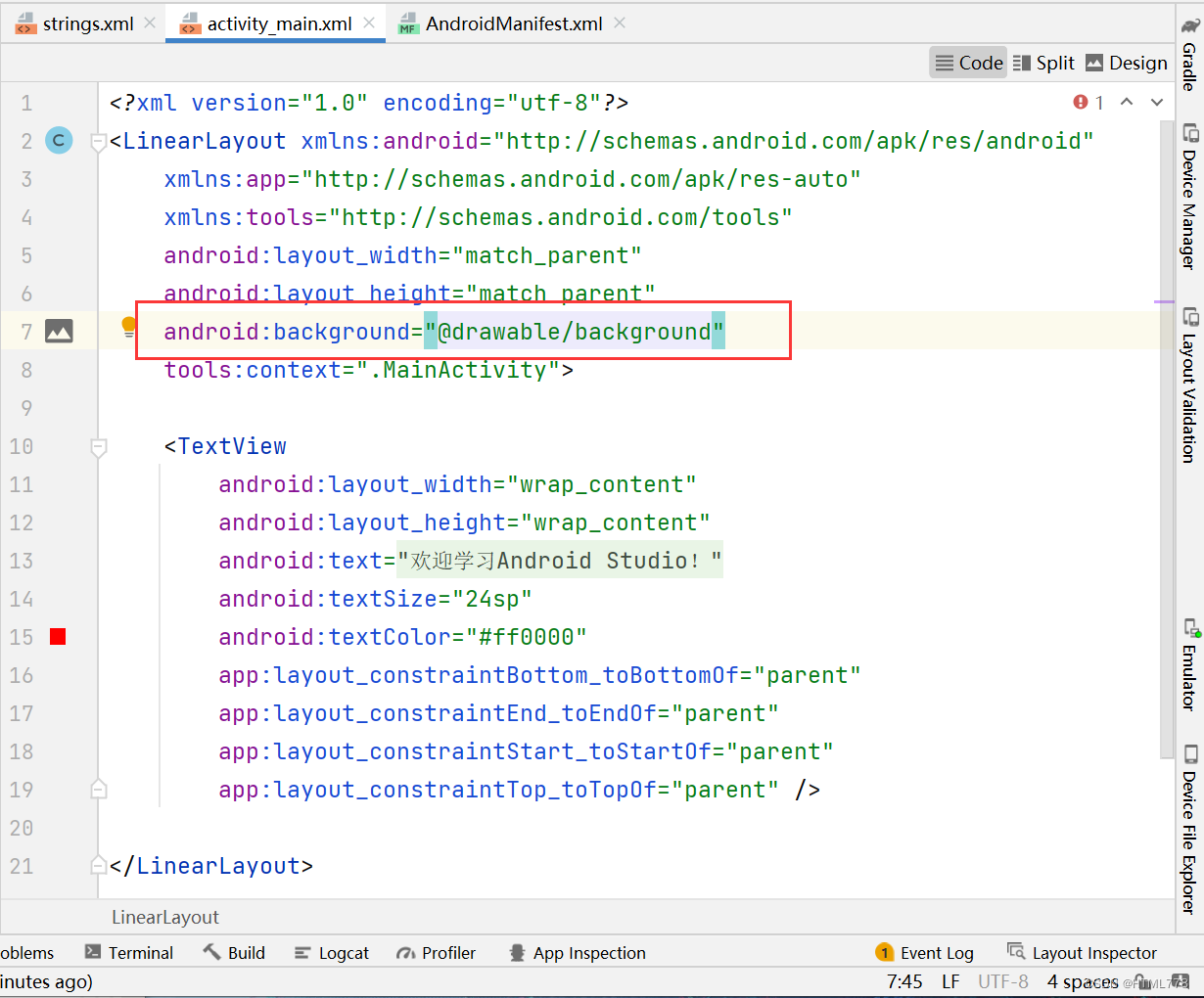Viewport: 1204px width, 998px height.
Task: Close the activity_main.xml tab
Action: 369,23
